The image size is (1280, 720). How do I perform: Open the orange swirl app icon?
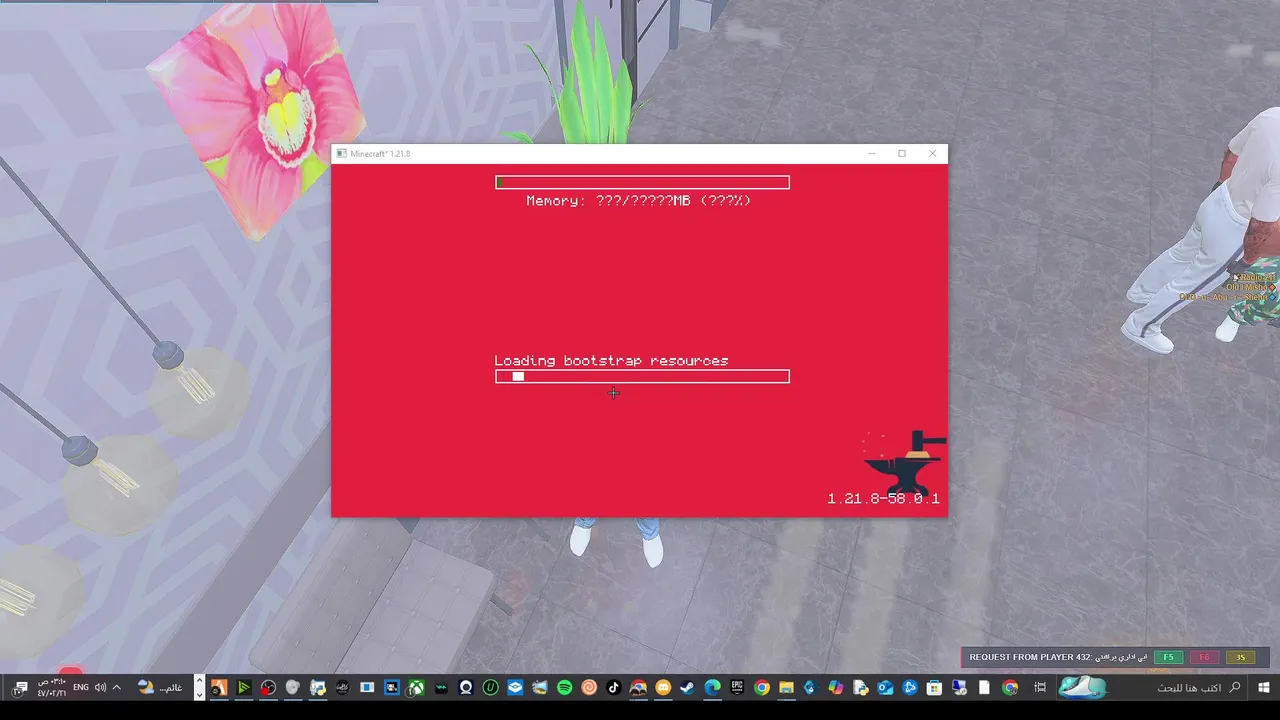tap(589, 688)
